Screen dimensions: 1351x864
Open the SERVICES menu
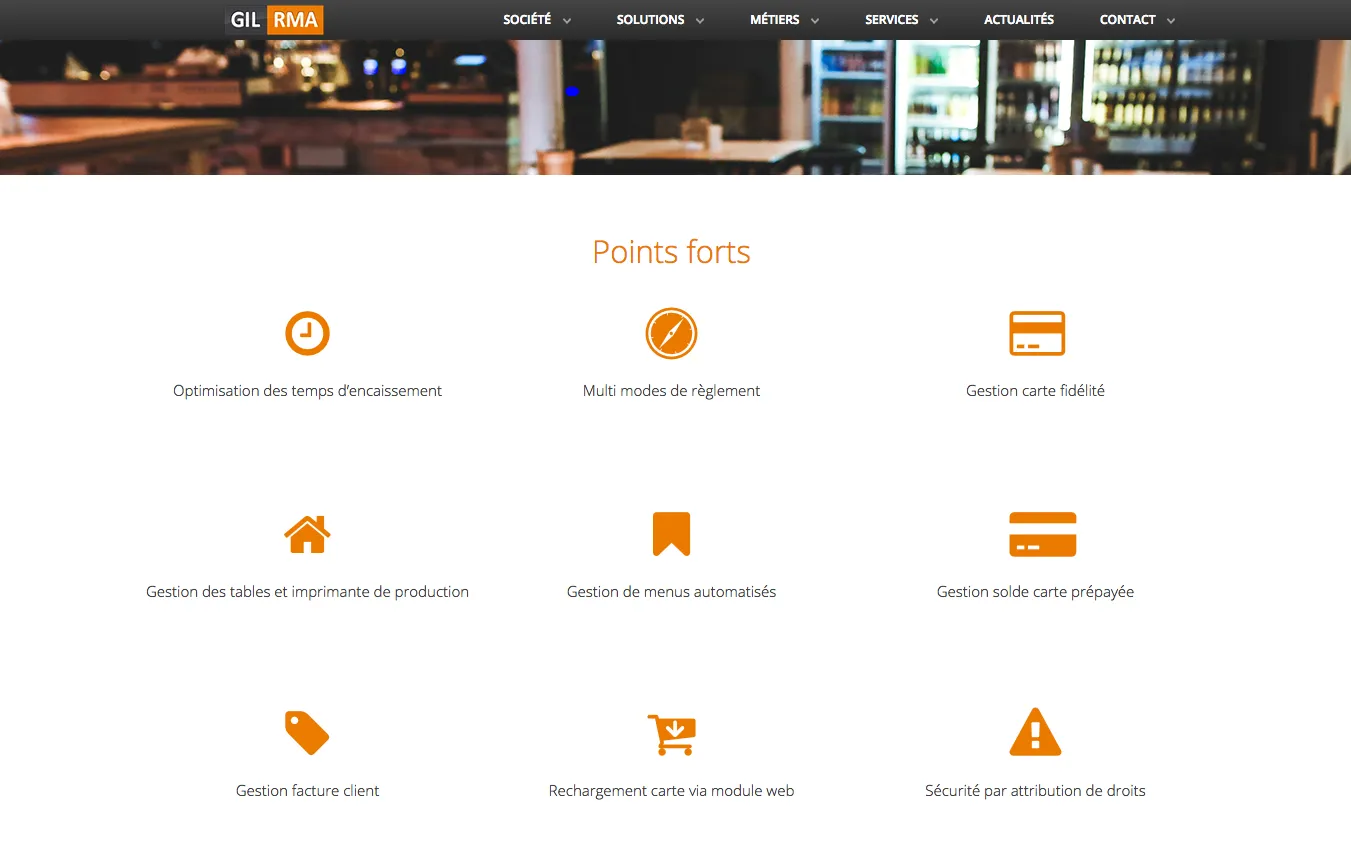(891, 20)
